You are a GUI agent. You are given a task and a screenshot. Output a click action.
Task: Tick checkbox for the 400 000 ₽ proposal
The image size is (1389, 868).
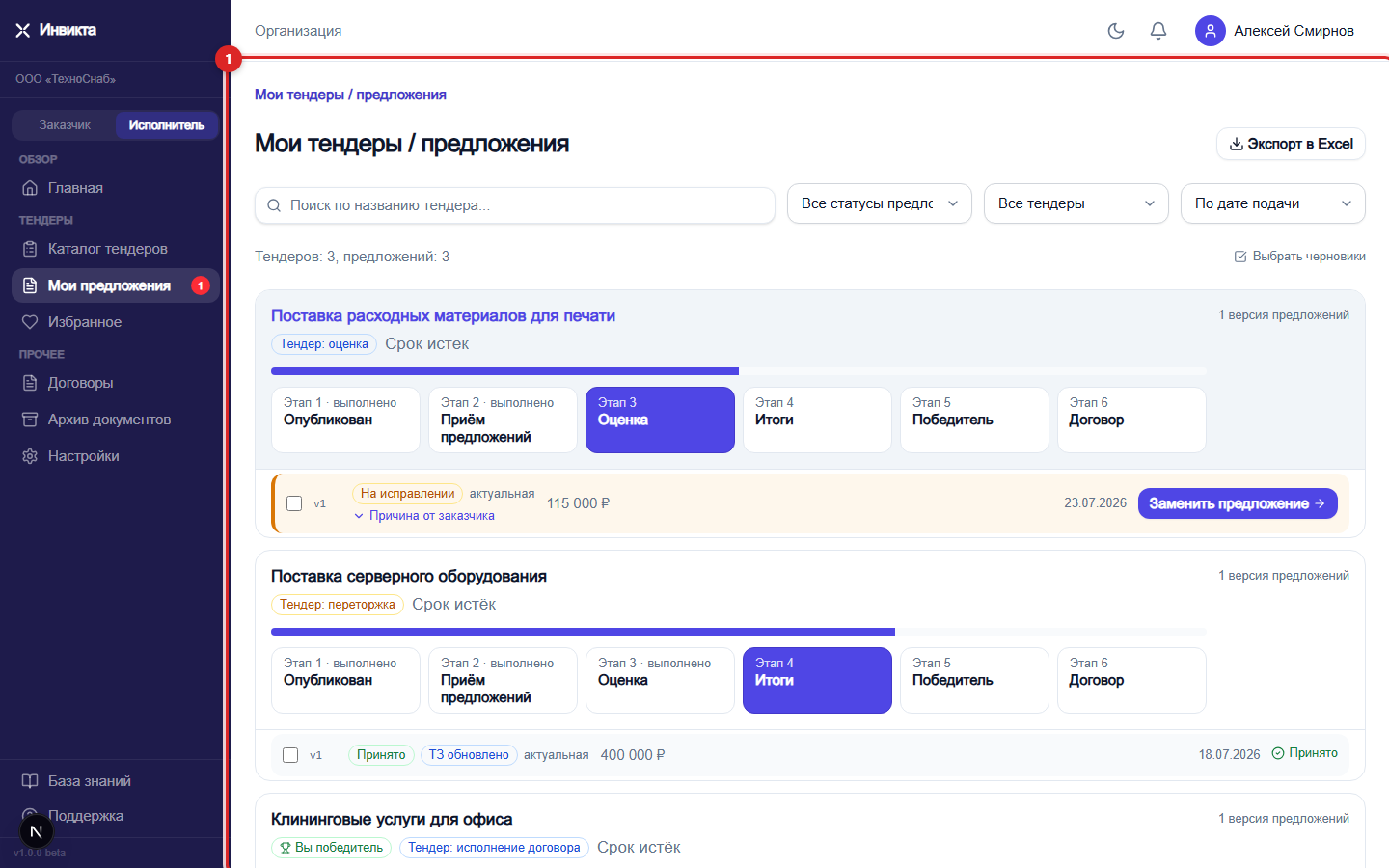290,755
